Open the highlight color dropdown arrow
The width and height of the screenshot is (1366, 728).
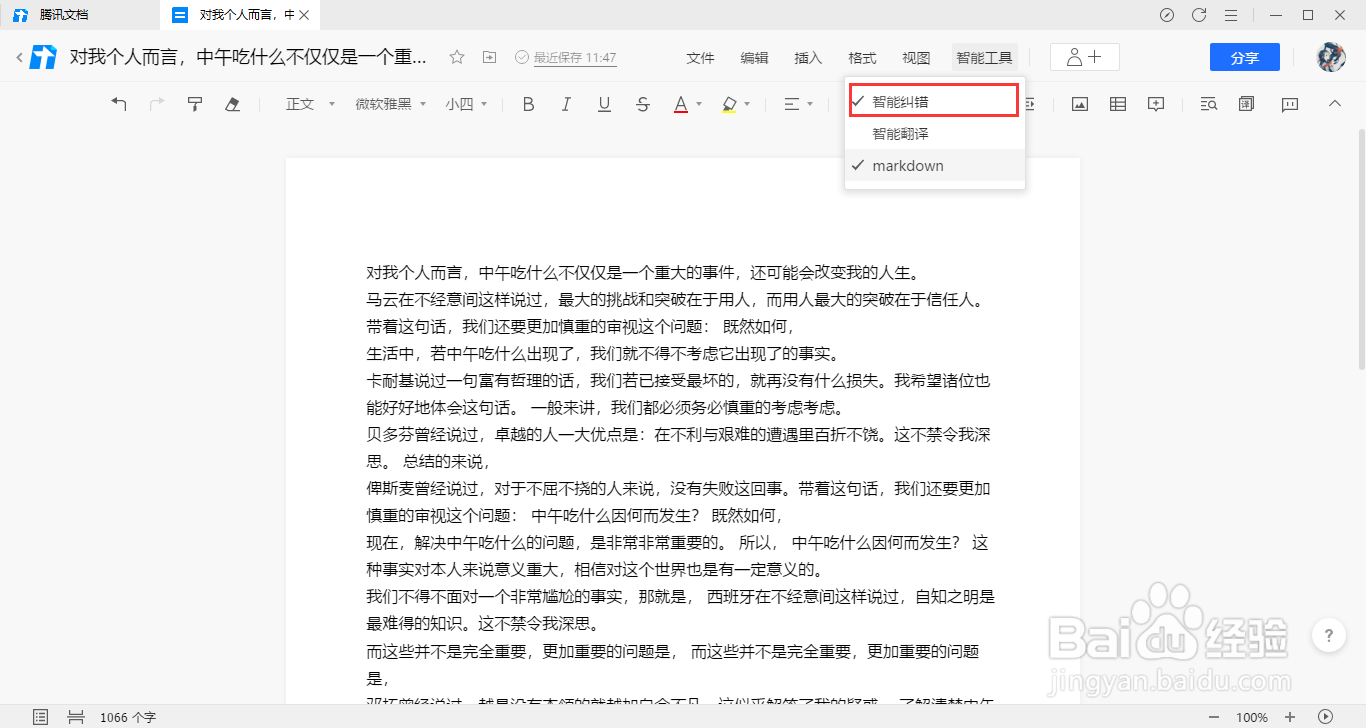(747, 104)
